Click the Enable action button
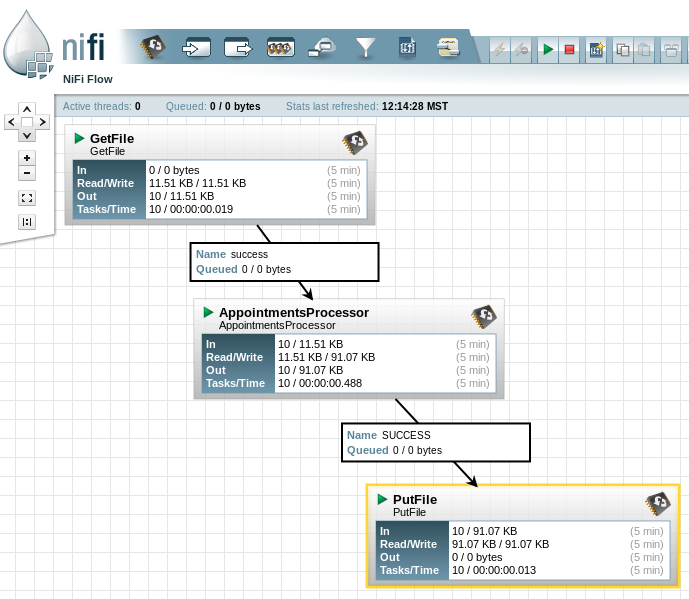This screenshot has height=599, width=689. point(500,49)
